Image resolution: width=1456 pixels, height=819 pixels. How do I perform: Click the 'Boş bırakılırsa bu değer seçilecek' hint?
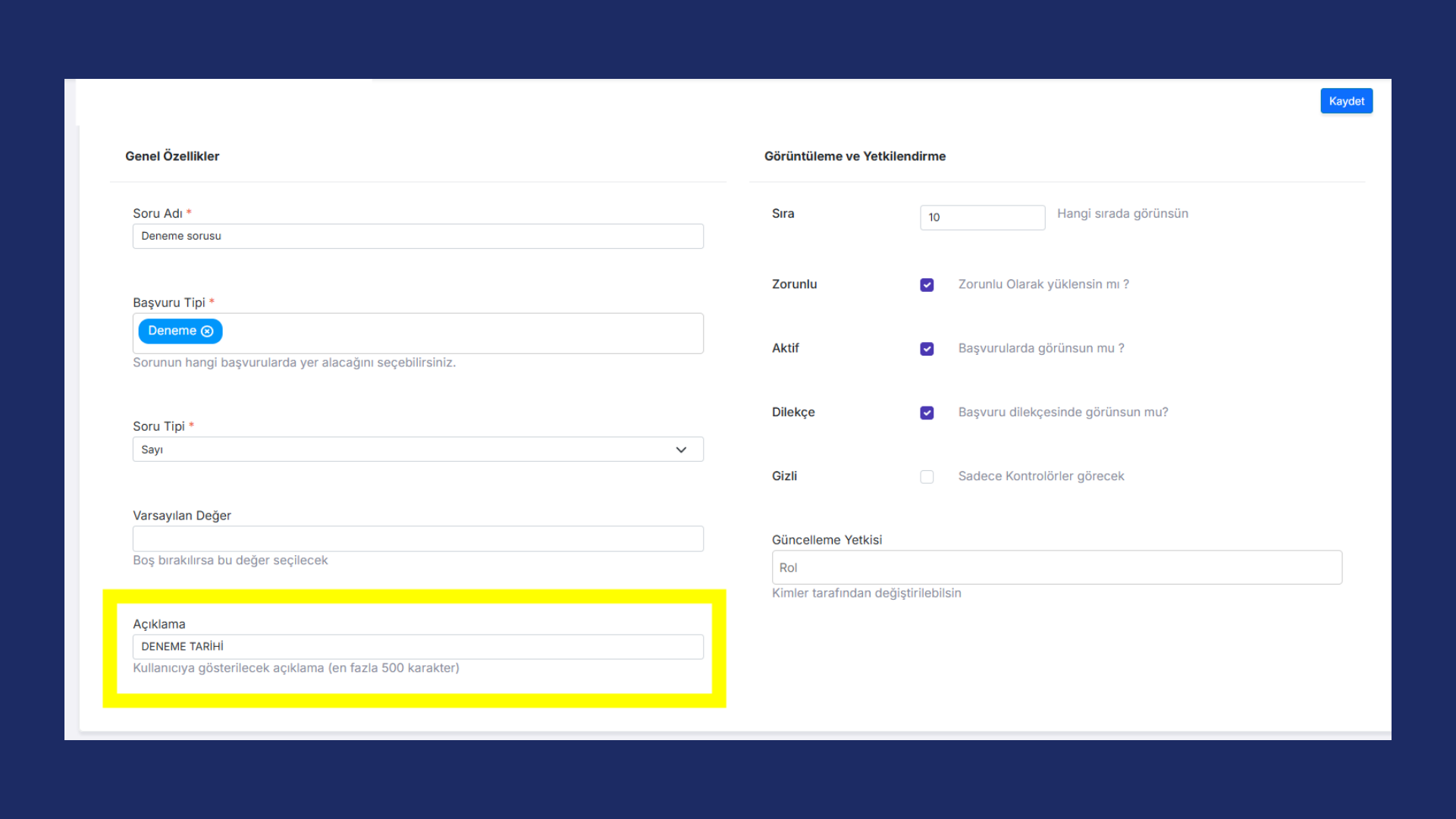pos(231,560)
